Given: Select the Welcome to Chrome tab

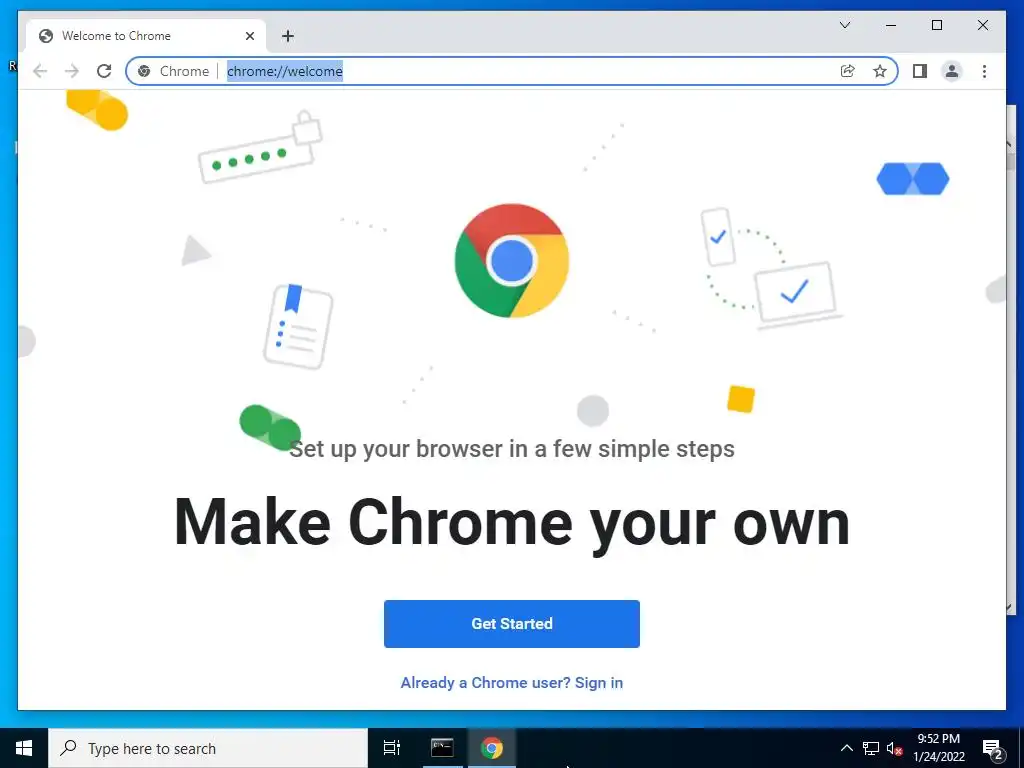Looking at the screenshot, I should click(146, 36).
